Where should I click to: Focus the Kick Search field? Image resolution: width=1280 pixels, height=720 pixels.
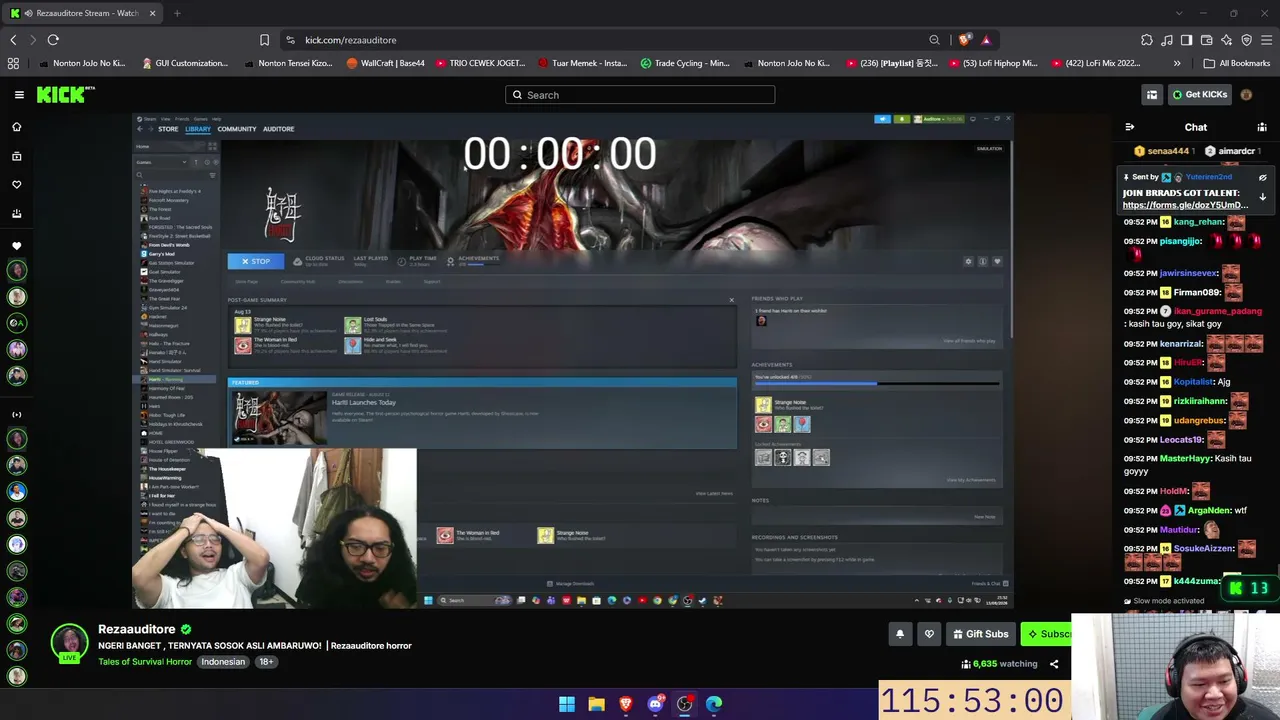tap(640, 95)
